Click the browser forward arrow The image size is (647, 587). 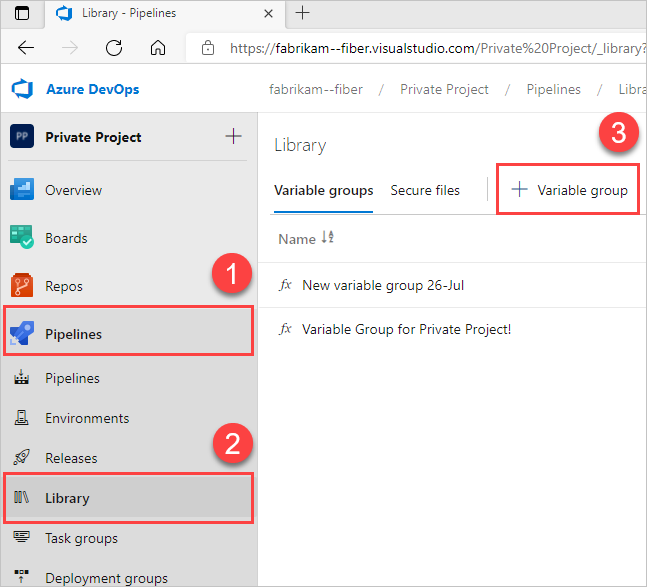pos(70,48)
